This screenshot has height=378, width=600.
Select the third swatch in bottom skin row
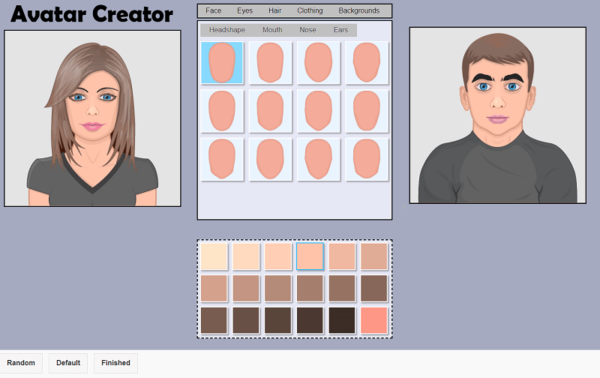pyautogui.click(x=278, y=321)
